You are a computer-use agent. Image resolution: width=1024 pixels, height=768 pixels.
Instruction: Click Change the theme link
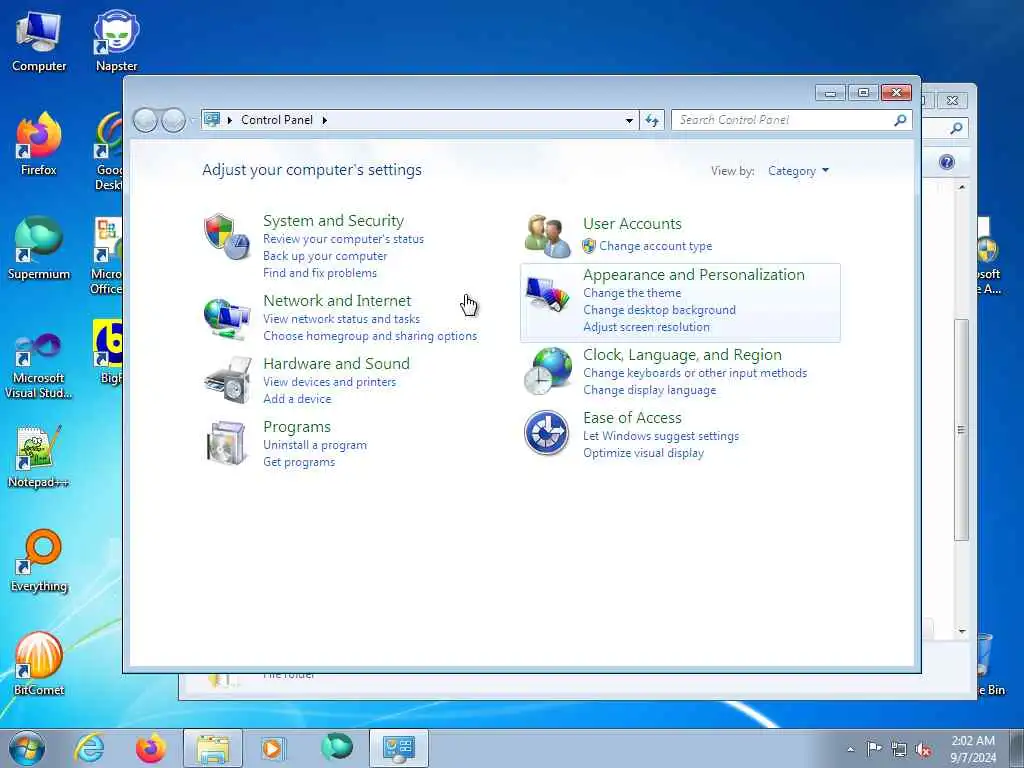(632, 293)
